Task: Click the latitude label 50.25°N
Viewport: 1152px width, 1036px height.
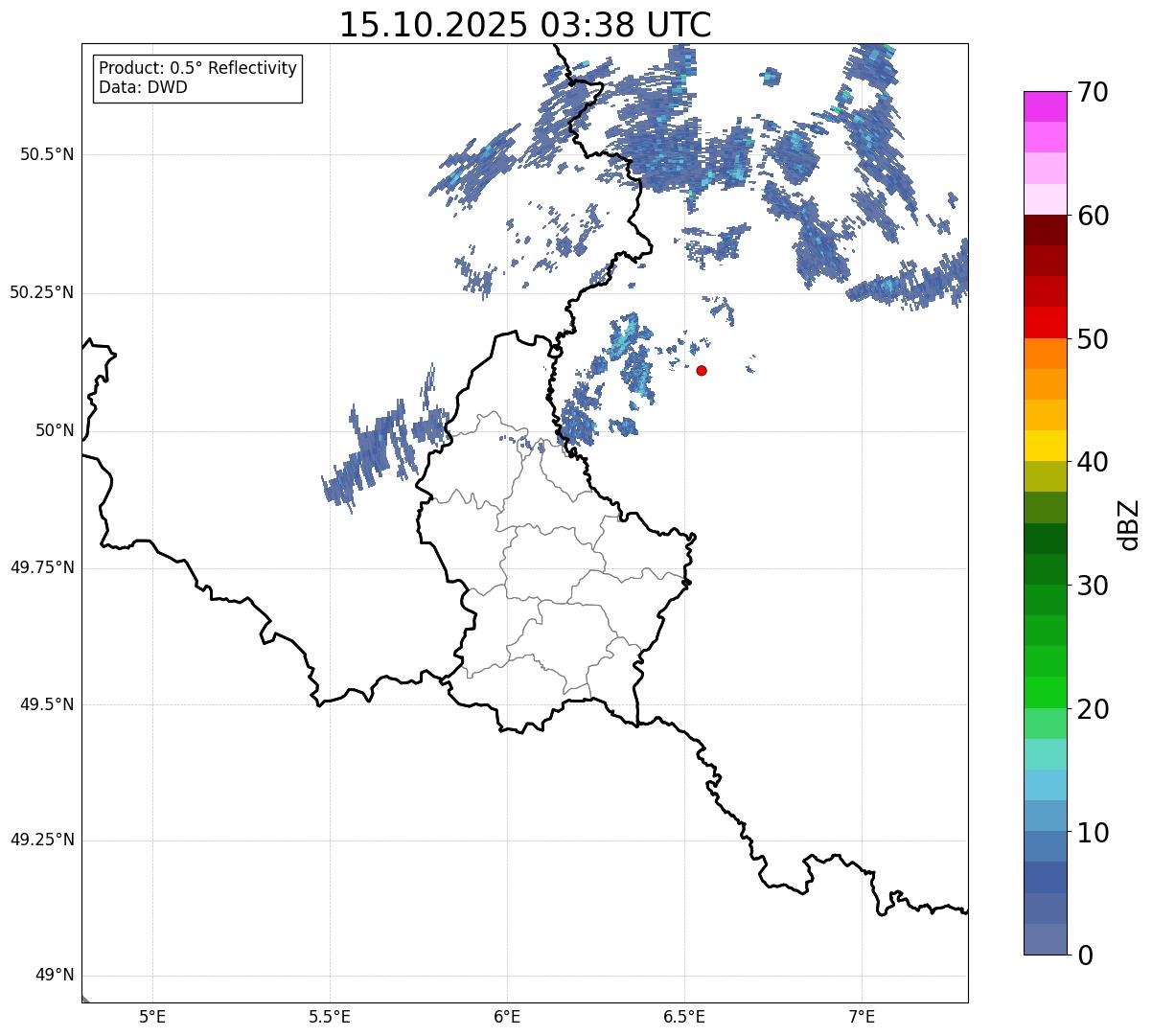Action: (42, 292)
